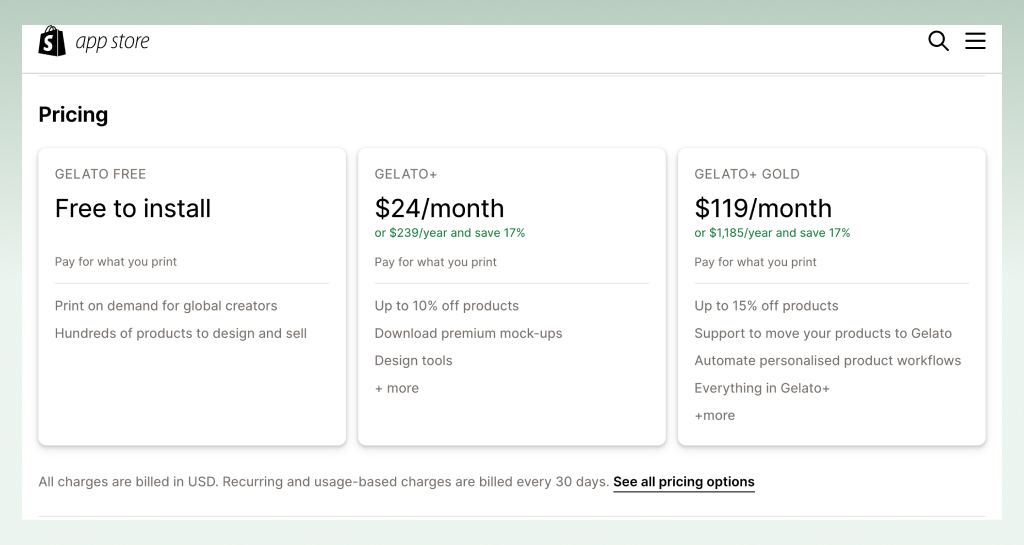Click 'Free to install' price text

(133, 208)
